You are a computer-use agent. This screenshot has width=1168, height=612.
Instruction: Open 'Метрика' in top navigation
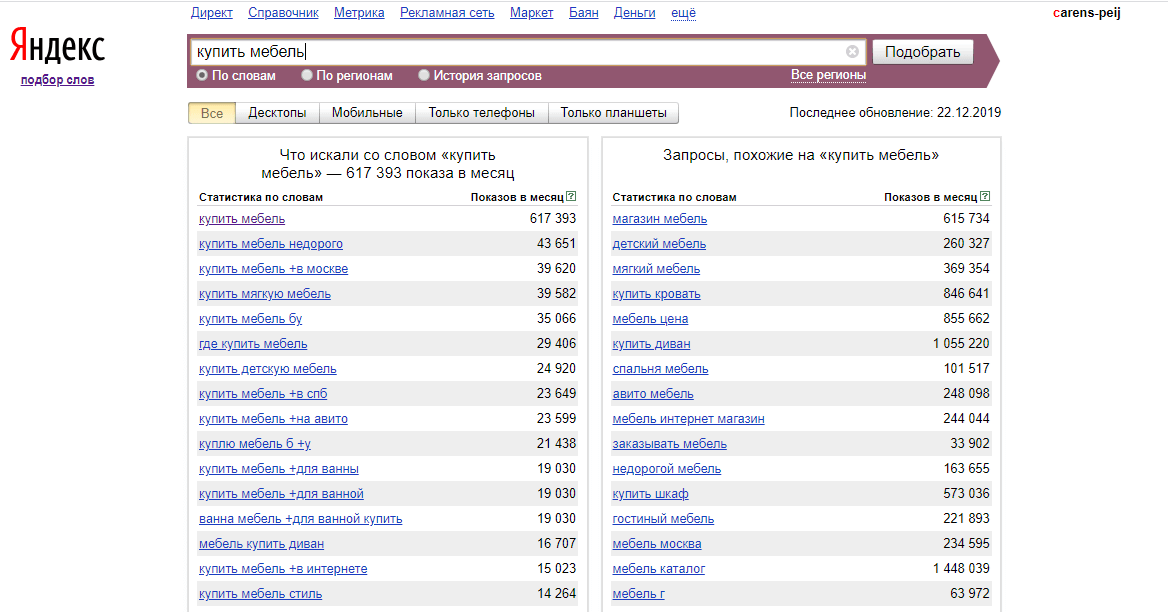click(x=359, y=13)
